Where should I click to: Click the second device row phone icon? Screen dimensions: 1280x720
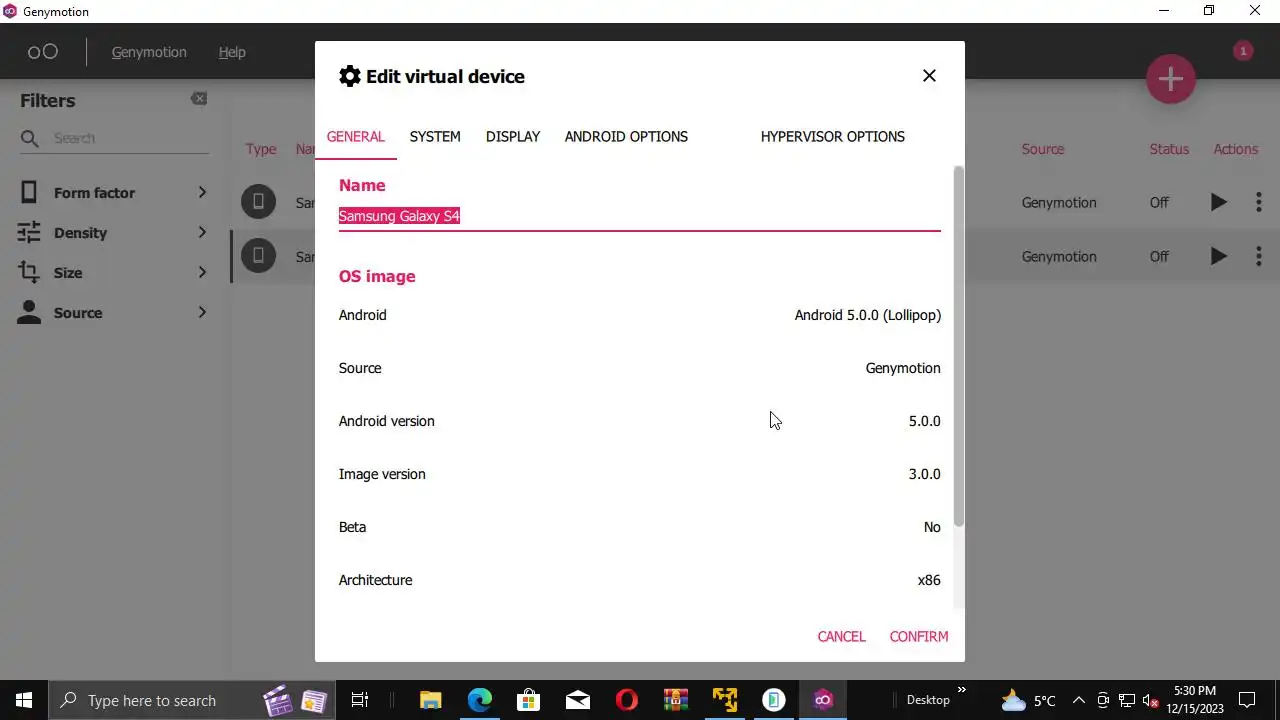258,256
